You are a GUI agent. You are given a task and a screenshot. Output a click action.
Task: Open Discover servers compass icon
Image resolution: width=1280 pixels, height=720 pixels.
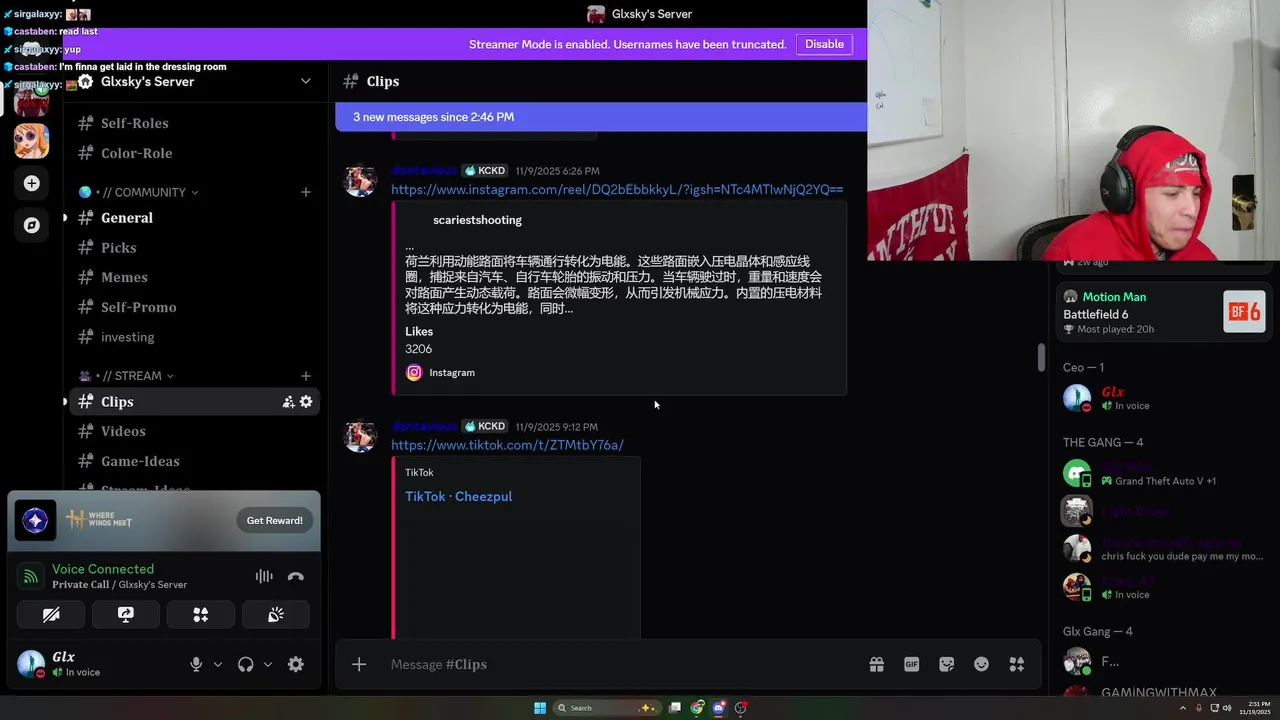pos(31,225)
